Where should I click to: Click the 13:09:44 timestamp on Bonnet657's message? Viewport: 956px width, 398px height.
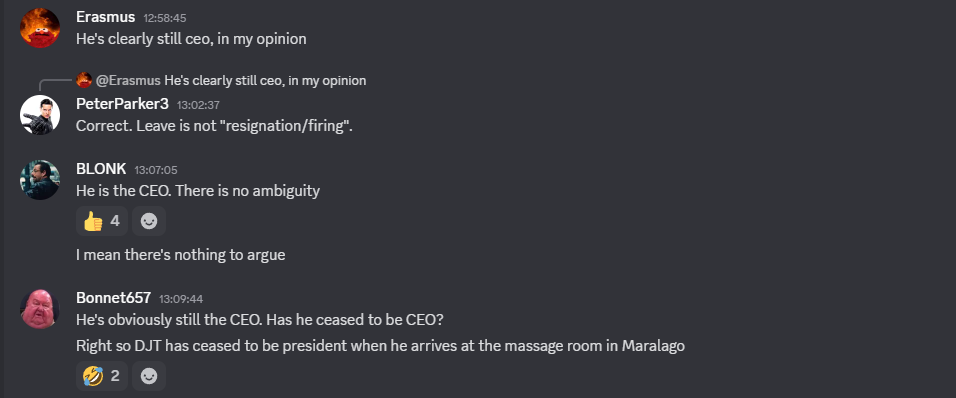coord(181,299)
